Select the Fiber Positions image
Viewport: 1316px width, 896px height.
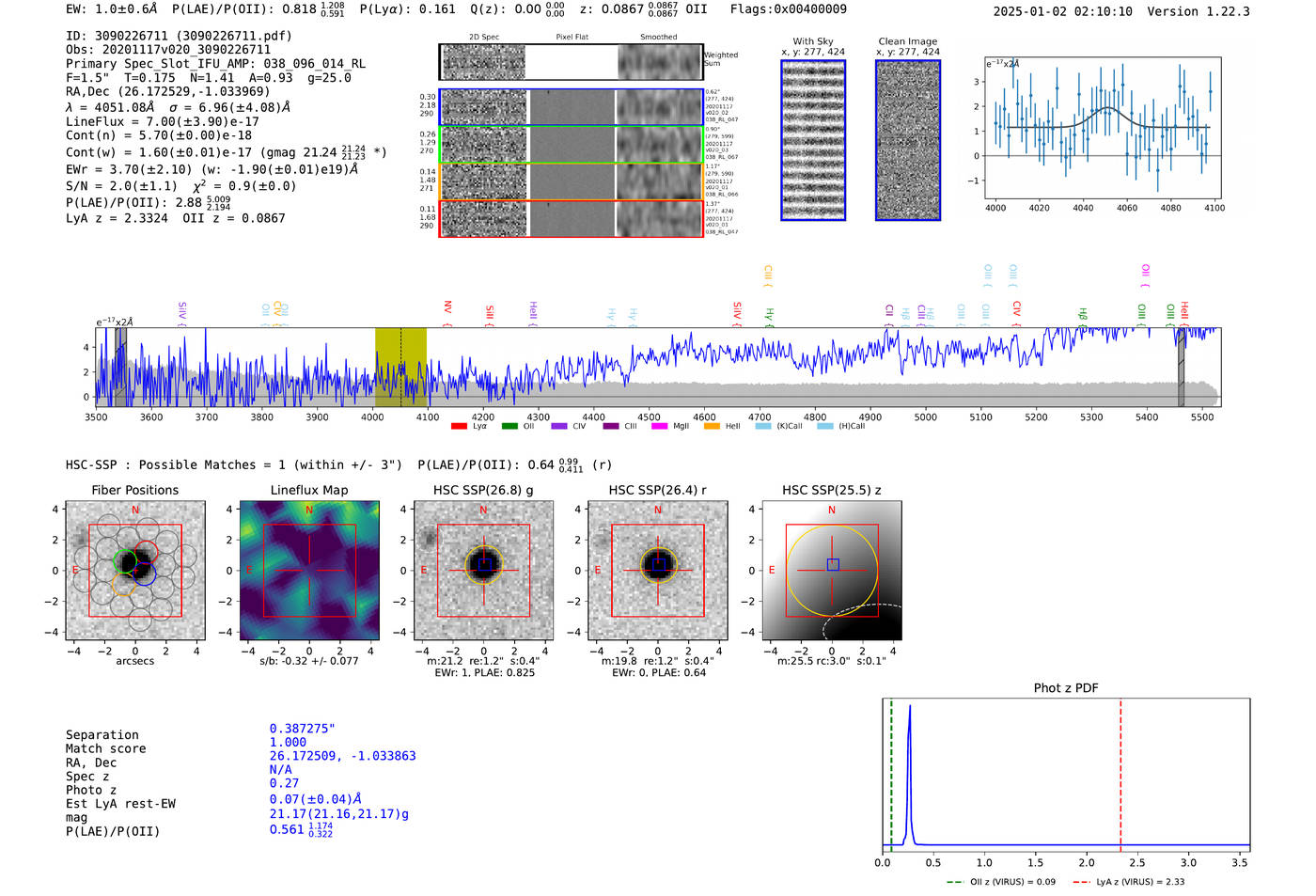134,571
